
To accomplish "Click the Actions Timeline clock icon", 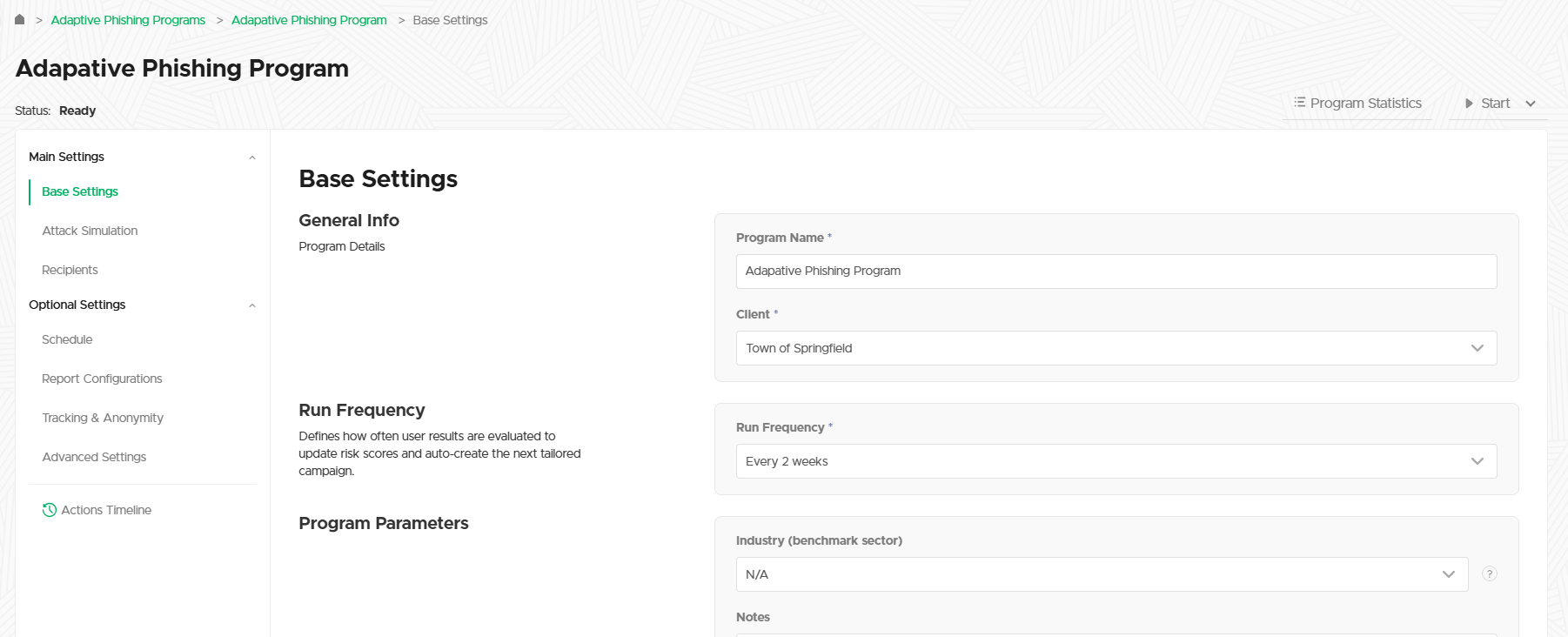I will (50, 510).
